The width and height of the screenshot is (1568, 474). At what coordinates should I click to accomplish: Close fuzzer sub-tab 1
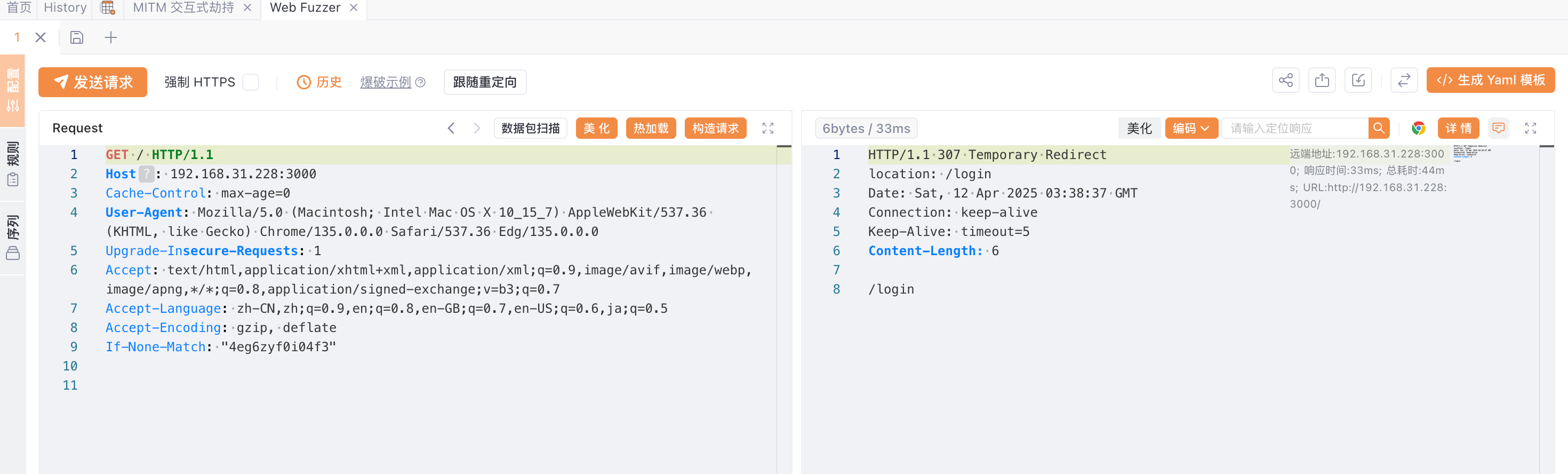pyautogui.click(x=41, y=38)
